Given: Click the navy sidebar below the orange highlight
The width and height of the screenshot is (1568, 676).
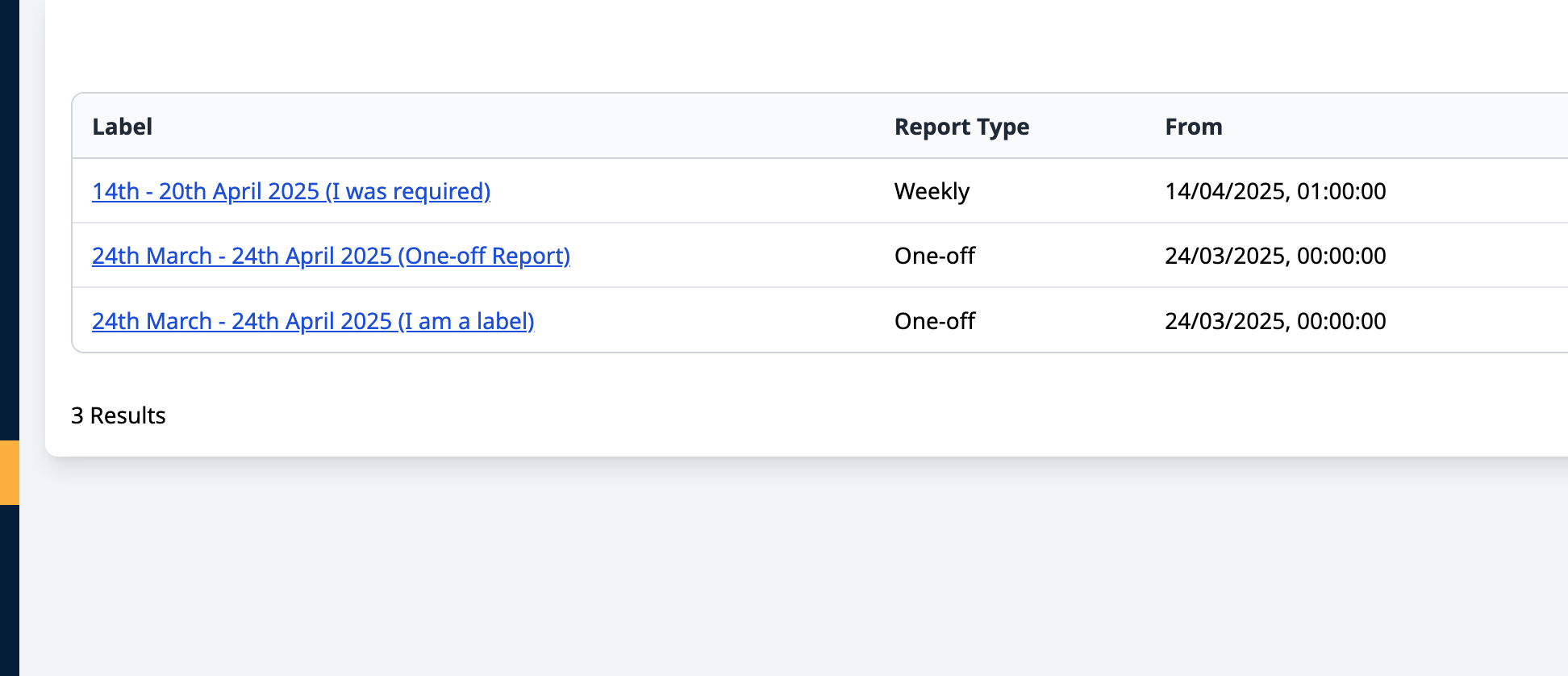Looking at the screenshot, I should pyautogui.click(x=9, y=589).
